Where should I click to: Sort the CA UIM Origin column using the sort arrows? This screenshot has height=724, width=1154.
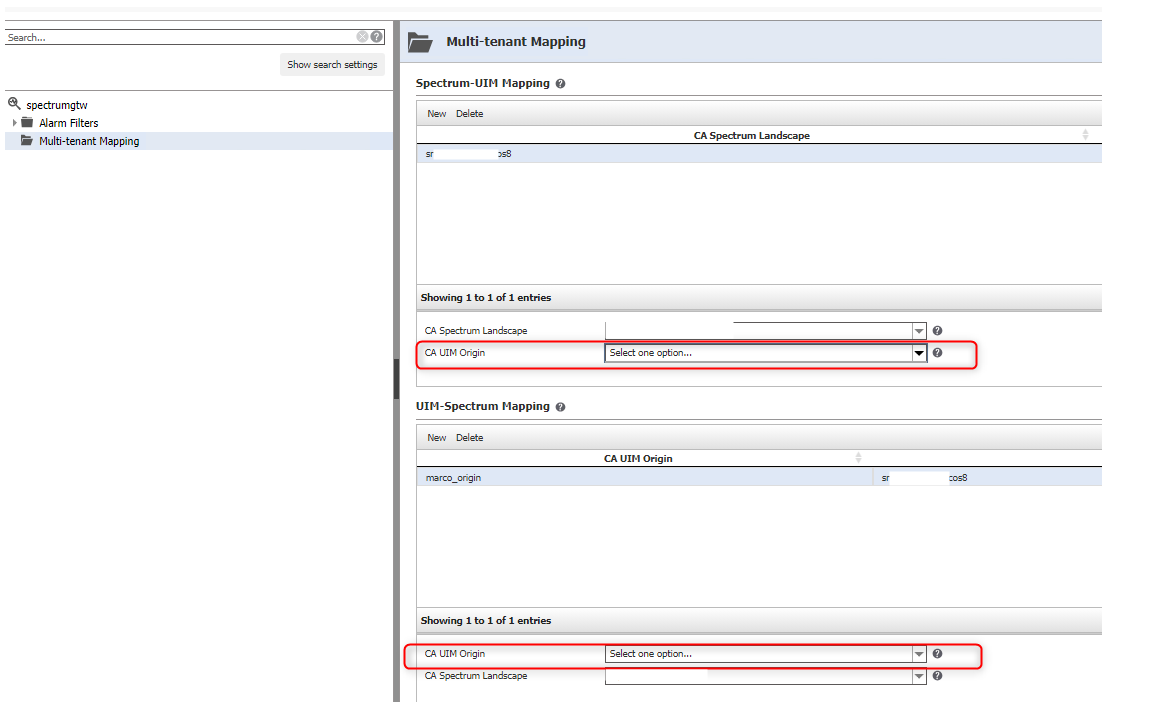tap(858, 458)
